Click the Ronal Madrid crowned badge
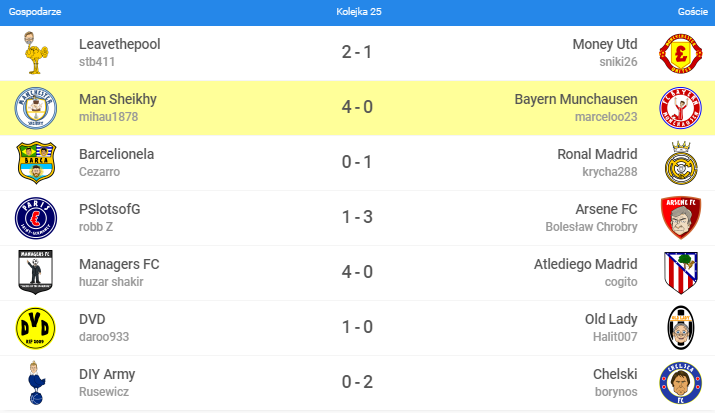Screen dimensions: 715x413 point(680,163)
